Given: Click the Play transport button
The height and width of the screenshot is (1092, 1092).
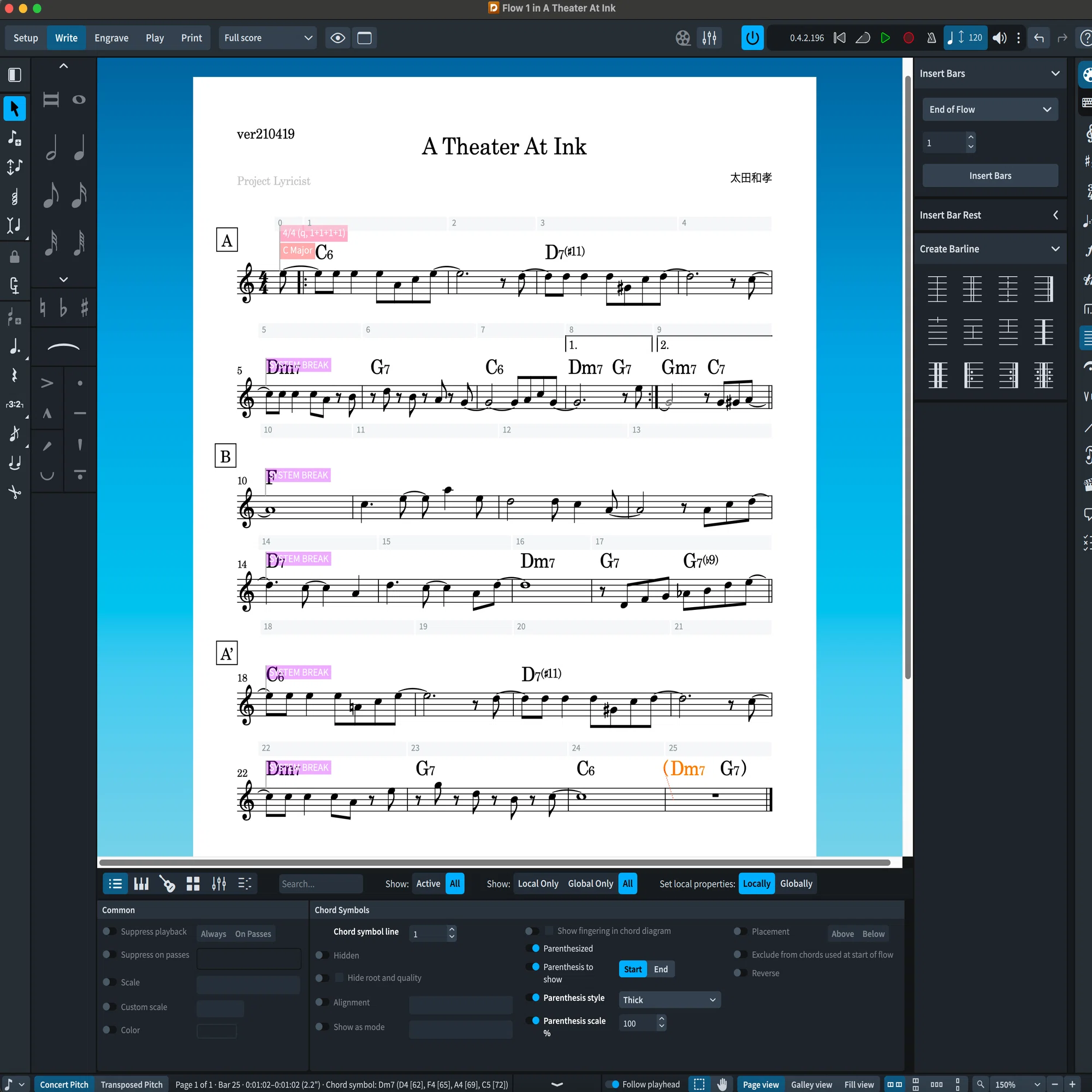Looking at the screenshot, I should (885, 38).
